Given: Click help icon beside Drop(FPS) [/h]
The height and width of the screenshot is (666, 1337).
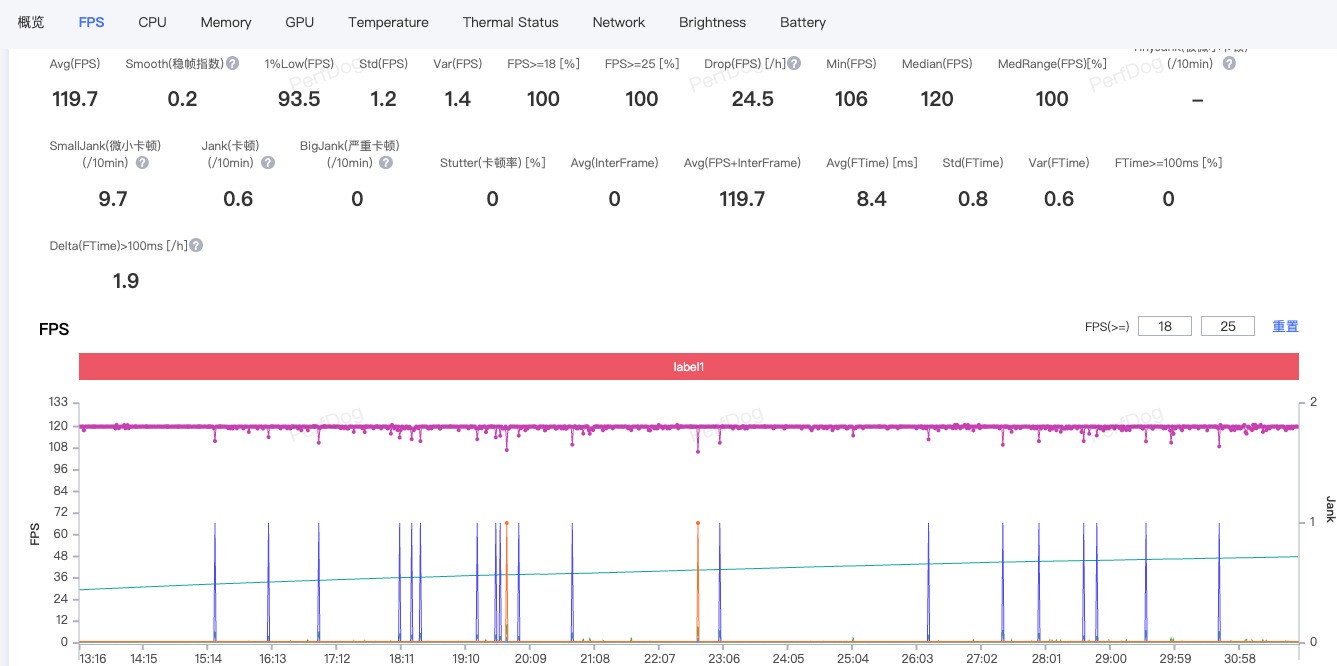Looking at the screenshot, I should [794, 63].
